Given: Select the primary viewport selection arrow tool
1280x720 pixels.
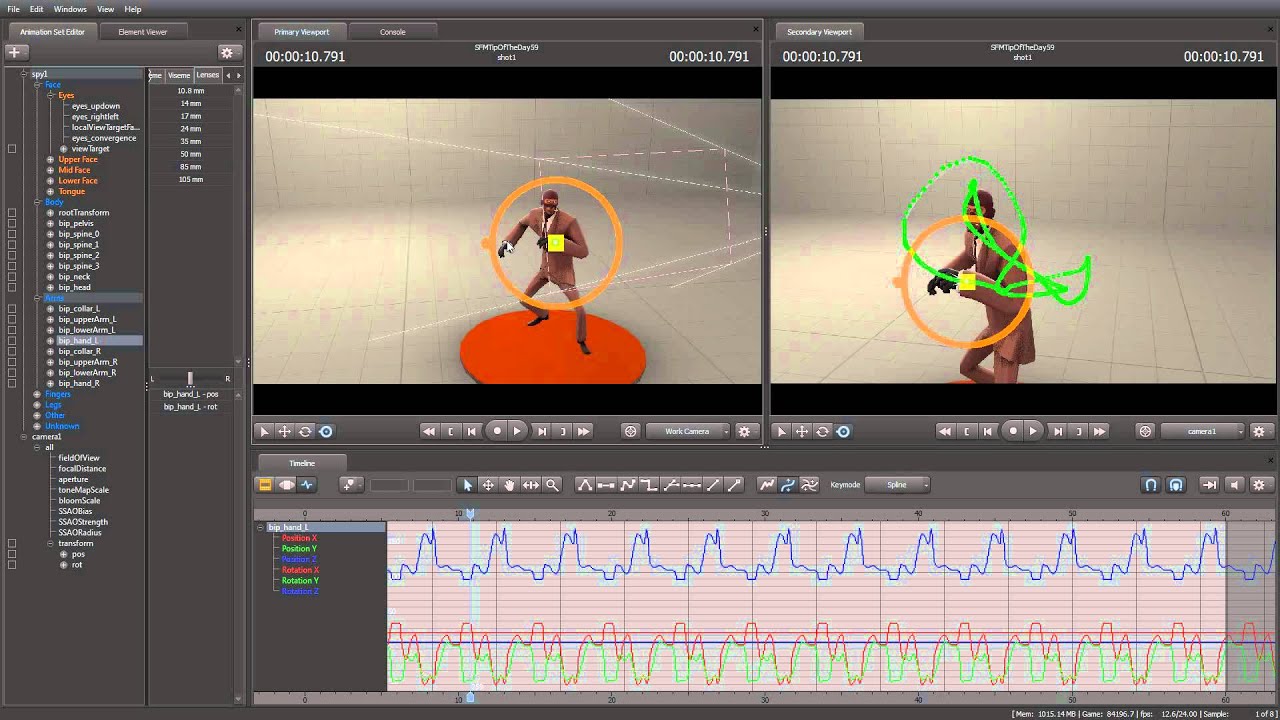Looking at the screenshot, I should tap(264, 431).
